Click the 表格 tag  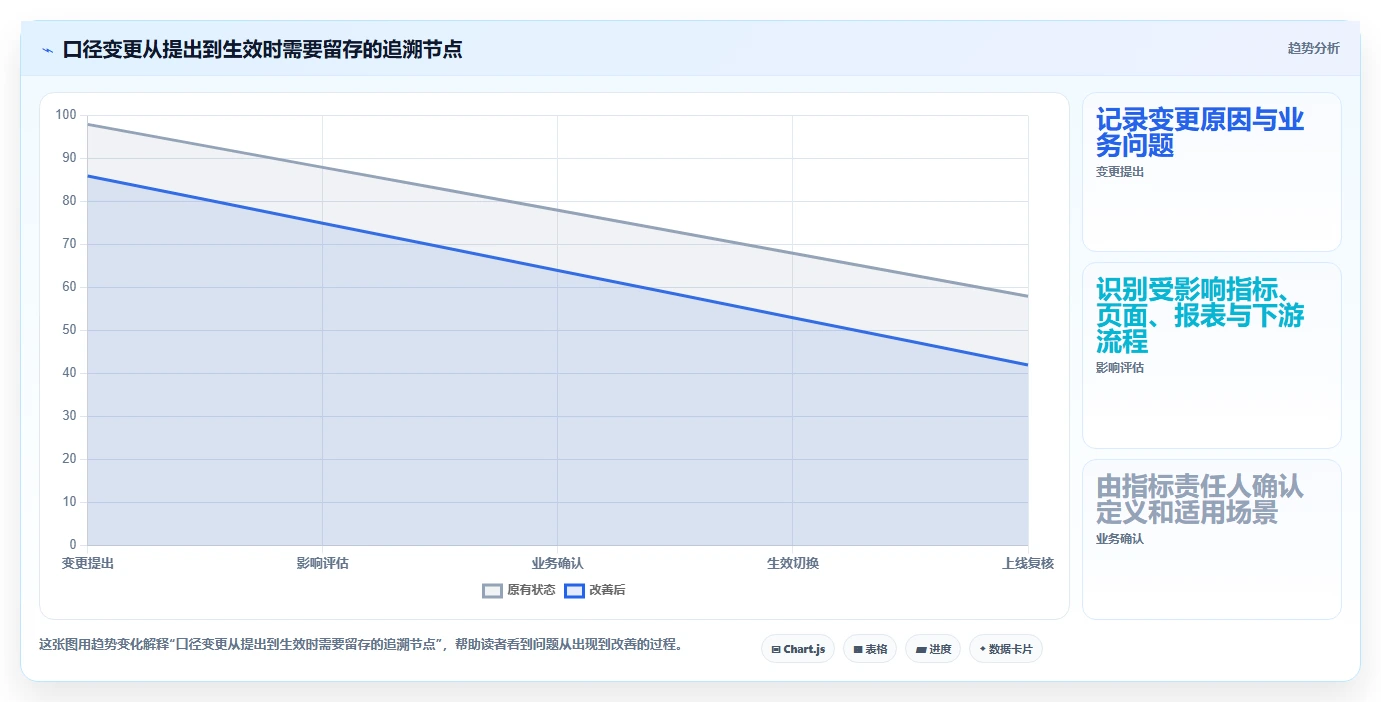[x=870, y=649]
